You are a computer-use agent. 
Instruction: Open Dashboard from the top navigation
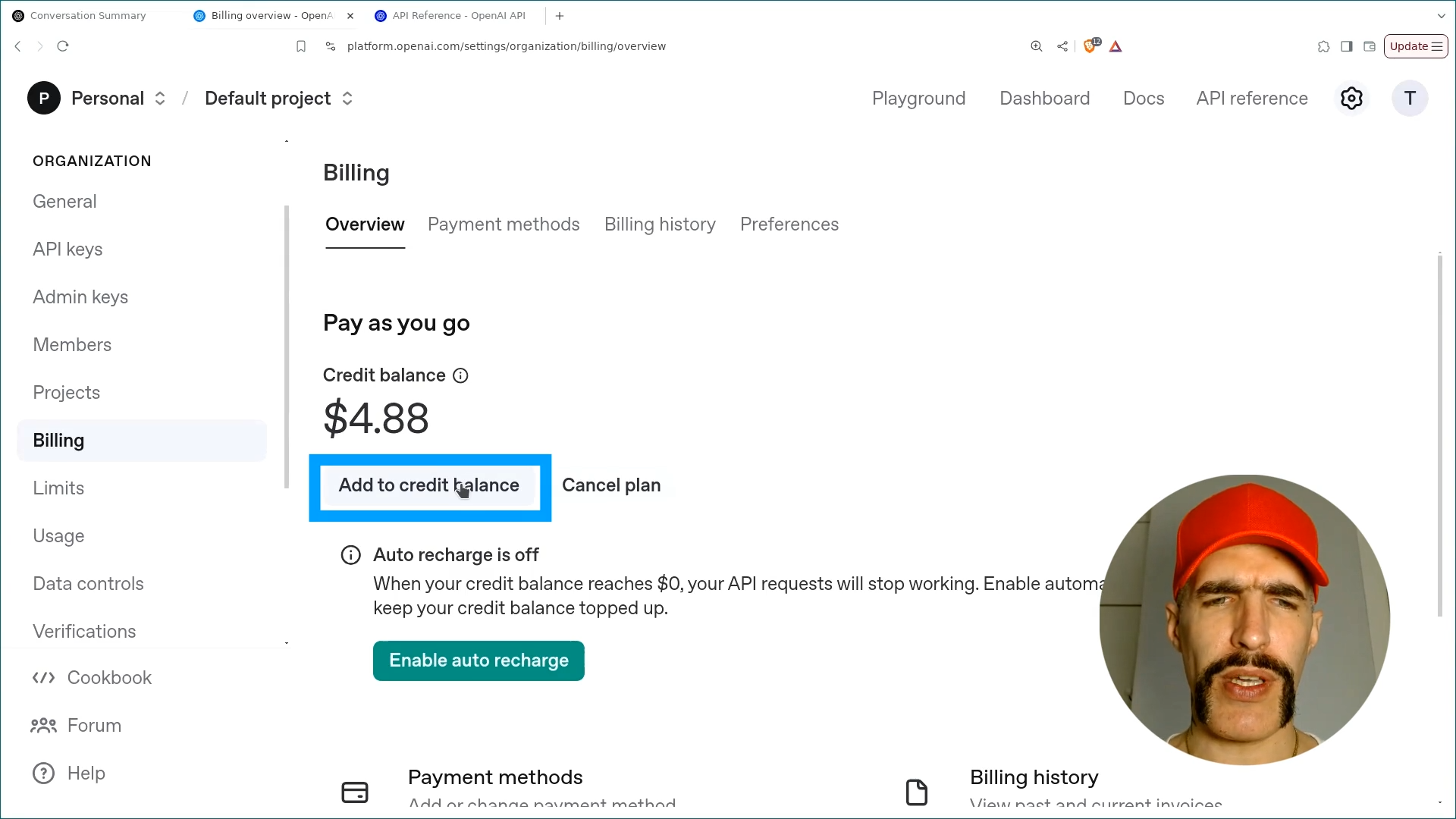(1044, 99)
